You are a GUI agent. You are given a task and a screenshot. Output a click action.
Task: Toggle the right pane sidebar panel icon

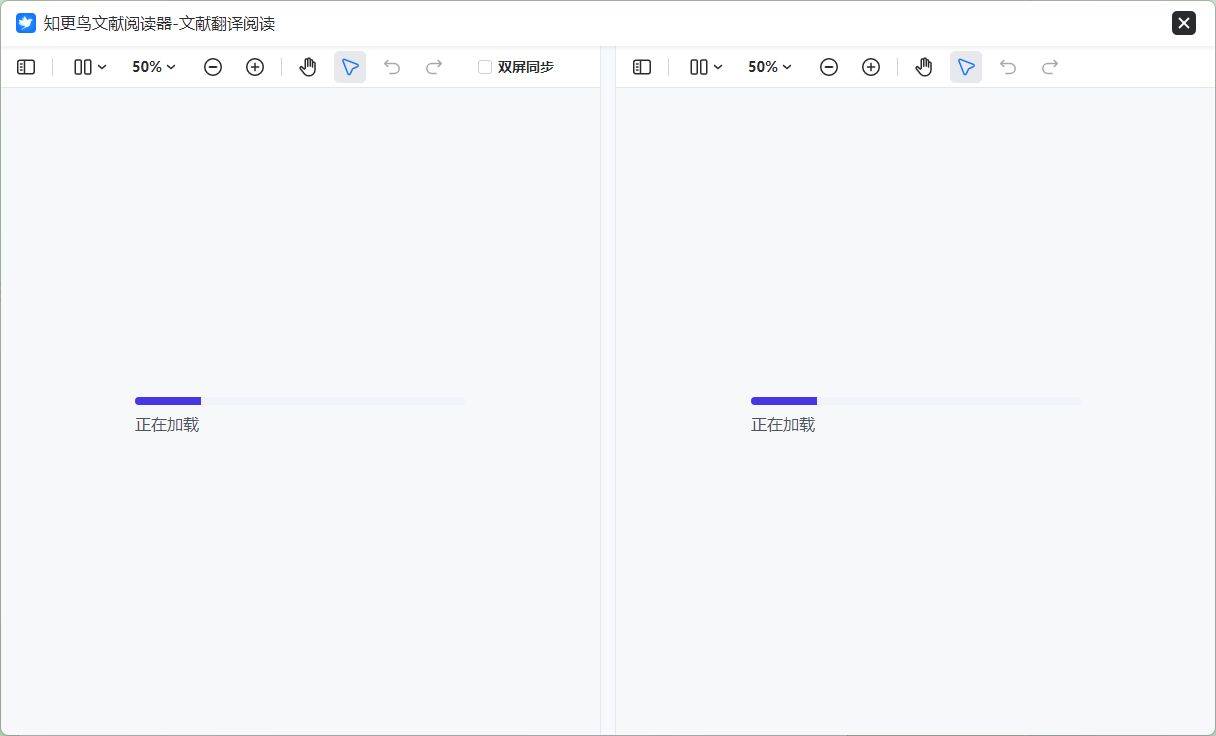coord(642,67)
